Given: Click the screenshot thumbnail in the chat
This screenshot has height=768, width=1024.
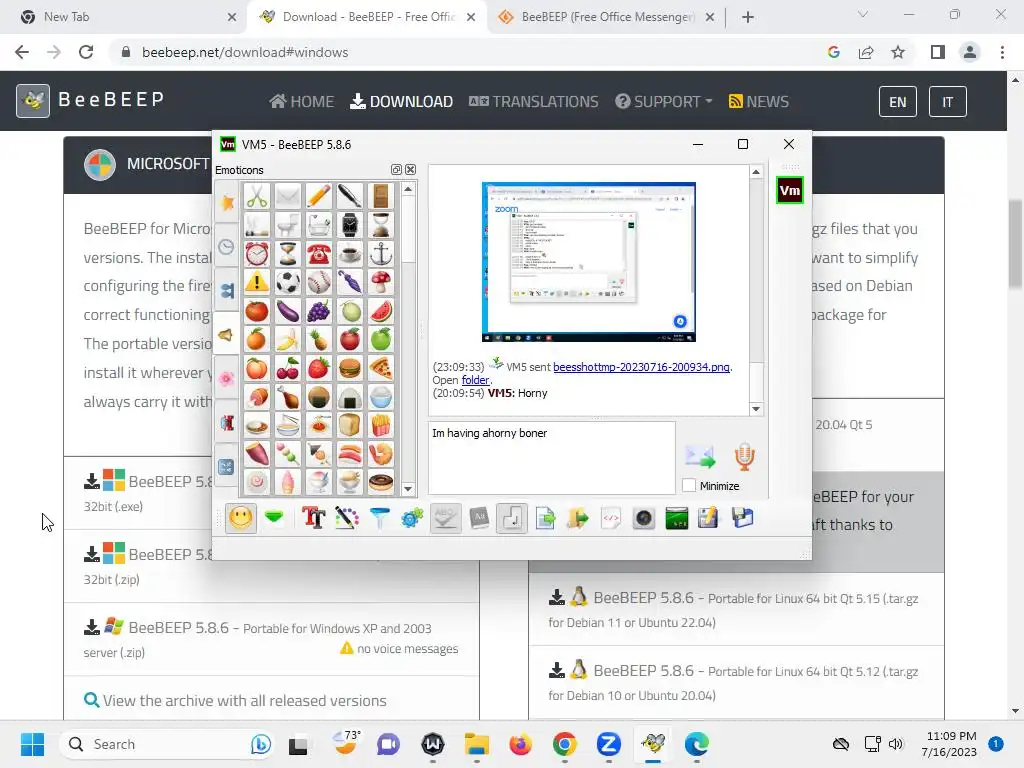Looking at the screenshot, I should [x=588, y=262].
